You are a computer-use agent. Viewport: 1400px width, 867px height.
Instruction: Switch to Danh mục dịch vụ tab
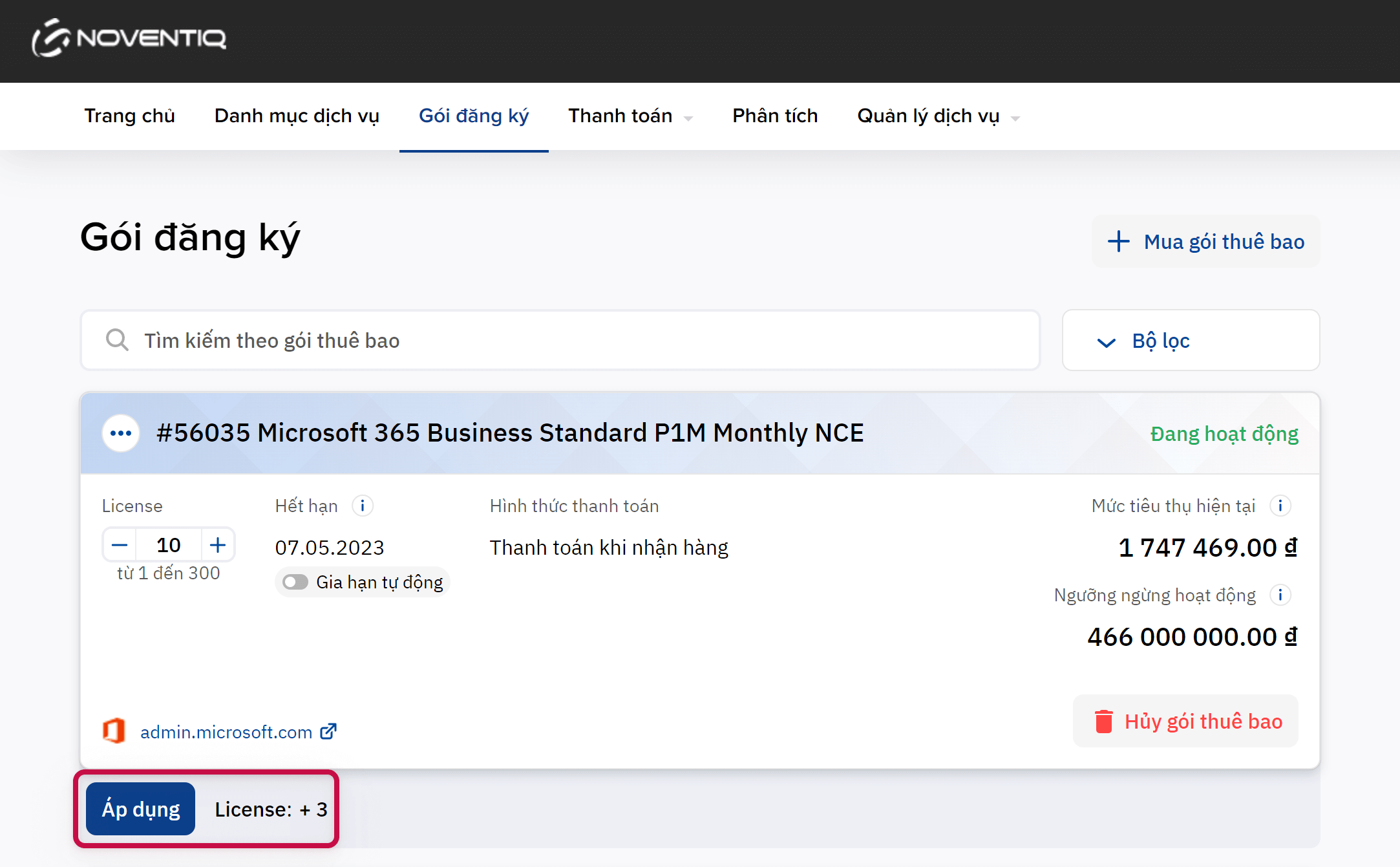pyautogui.click(x=297, y=116)
